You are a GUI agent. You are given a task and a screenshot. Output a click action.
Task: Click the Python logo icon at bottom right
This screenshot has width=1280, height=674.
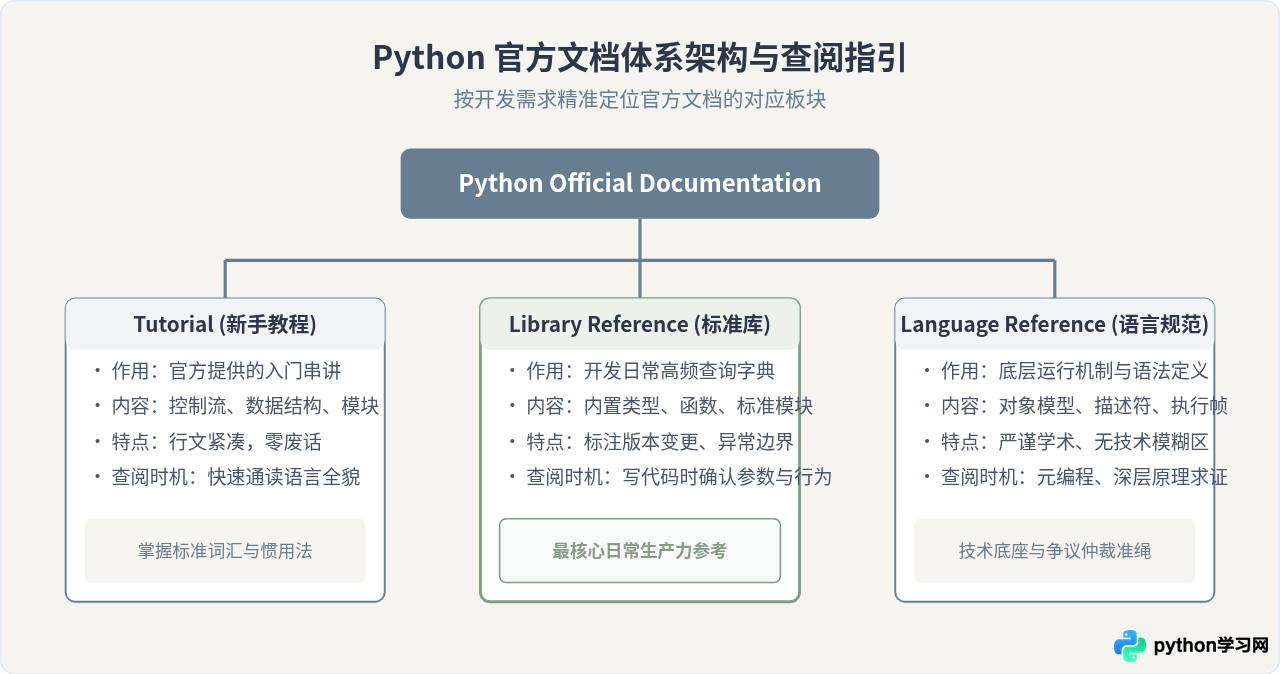(x=1130, y=646)
